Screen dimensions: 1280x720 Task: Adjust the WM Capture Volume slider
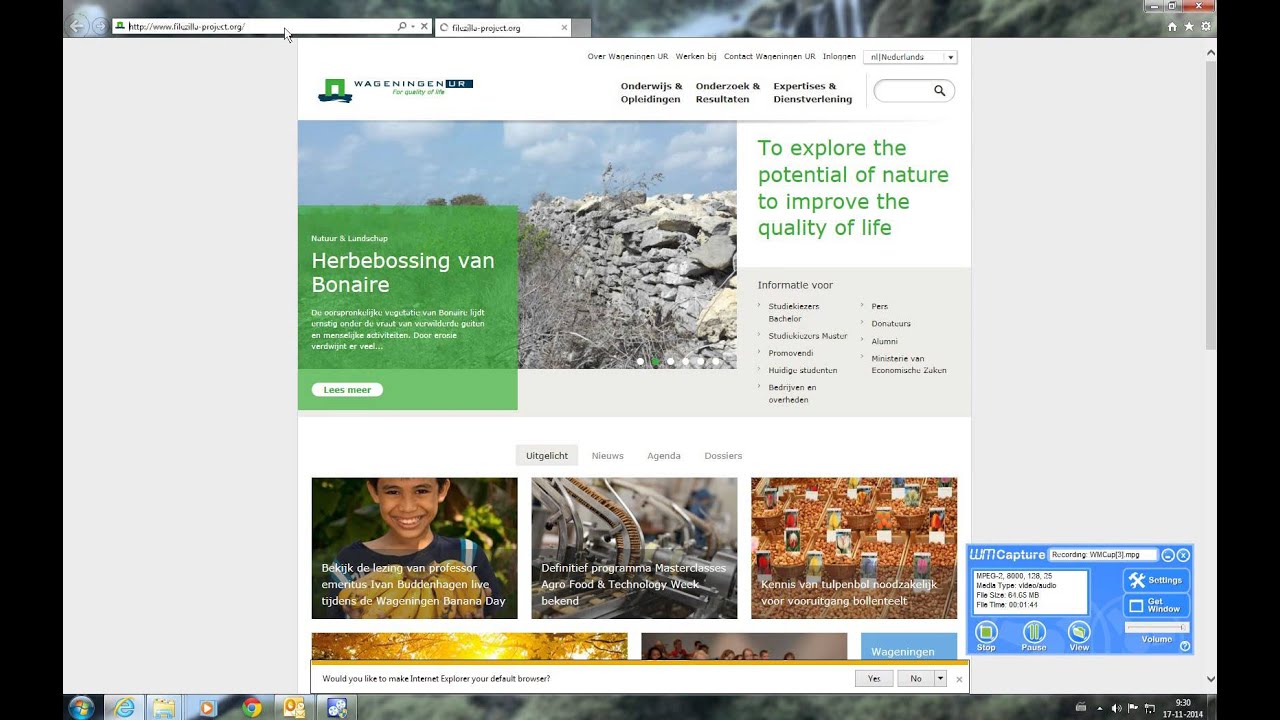click(1156, 628)
